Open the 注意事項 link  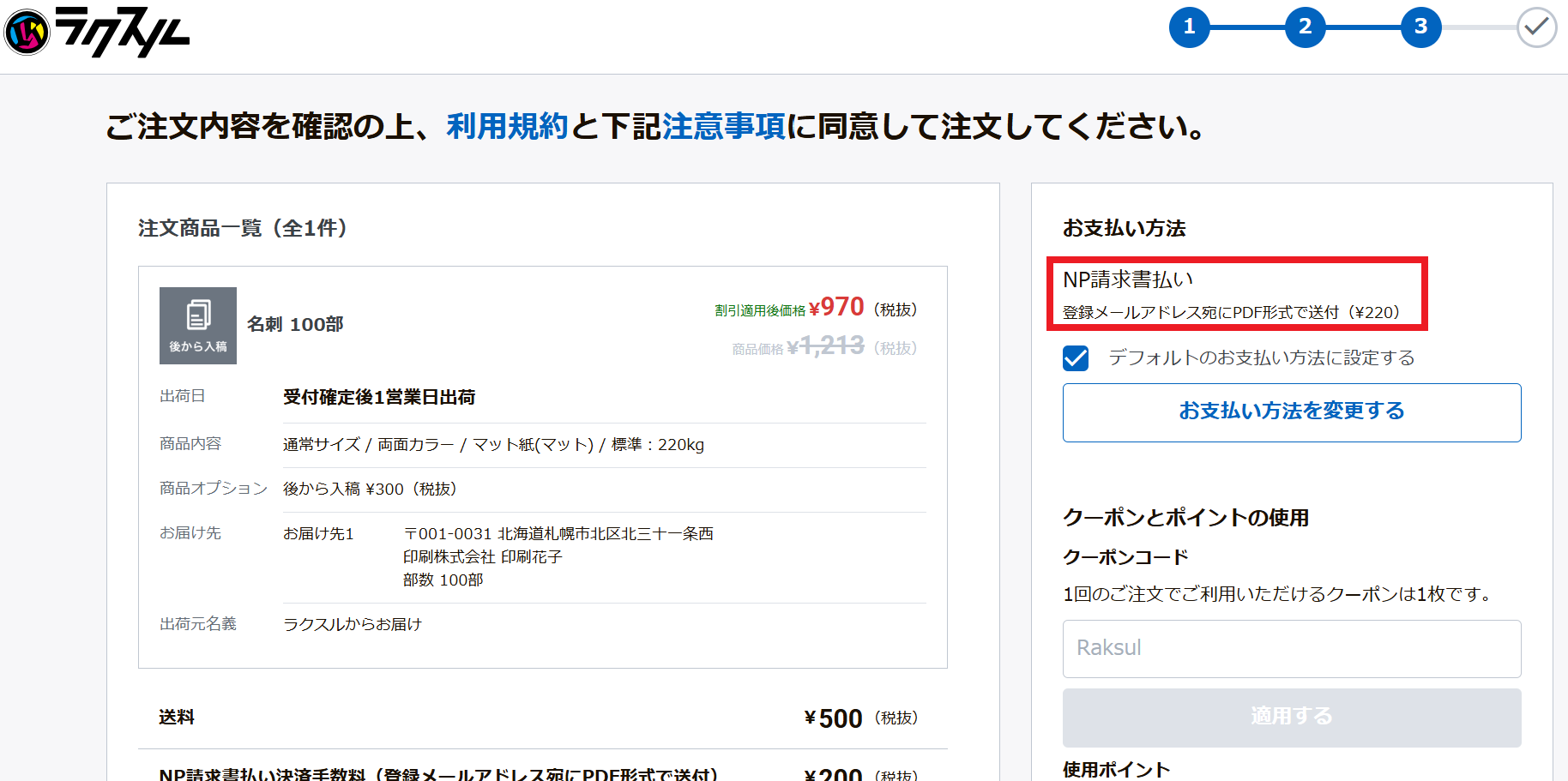click(x=723, y=127)
